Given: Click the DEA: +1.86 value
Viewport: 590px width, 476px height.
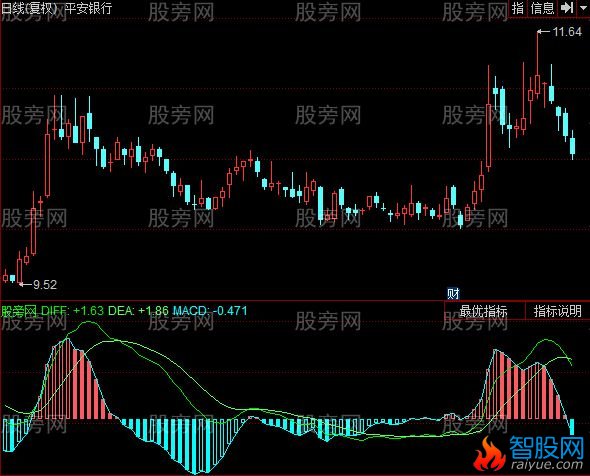Looking at the screenshot, I should click(x=138, y=311).
